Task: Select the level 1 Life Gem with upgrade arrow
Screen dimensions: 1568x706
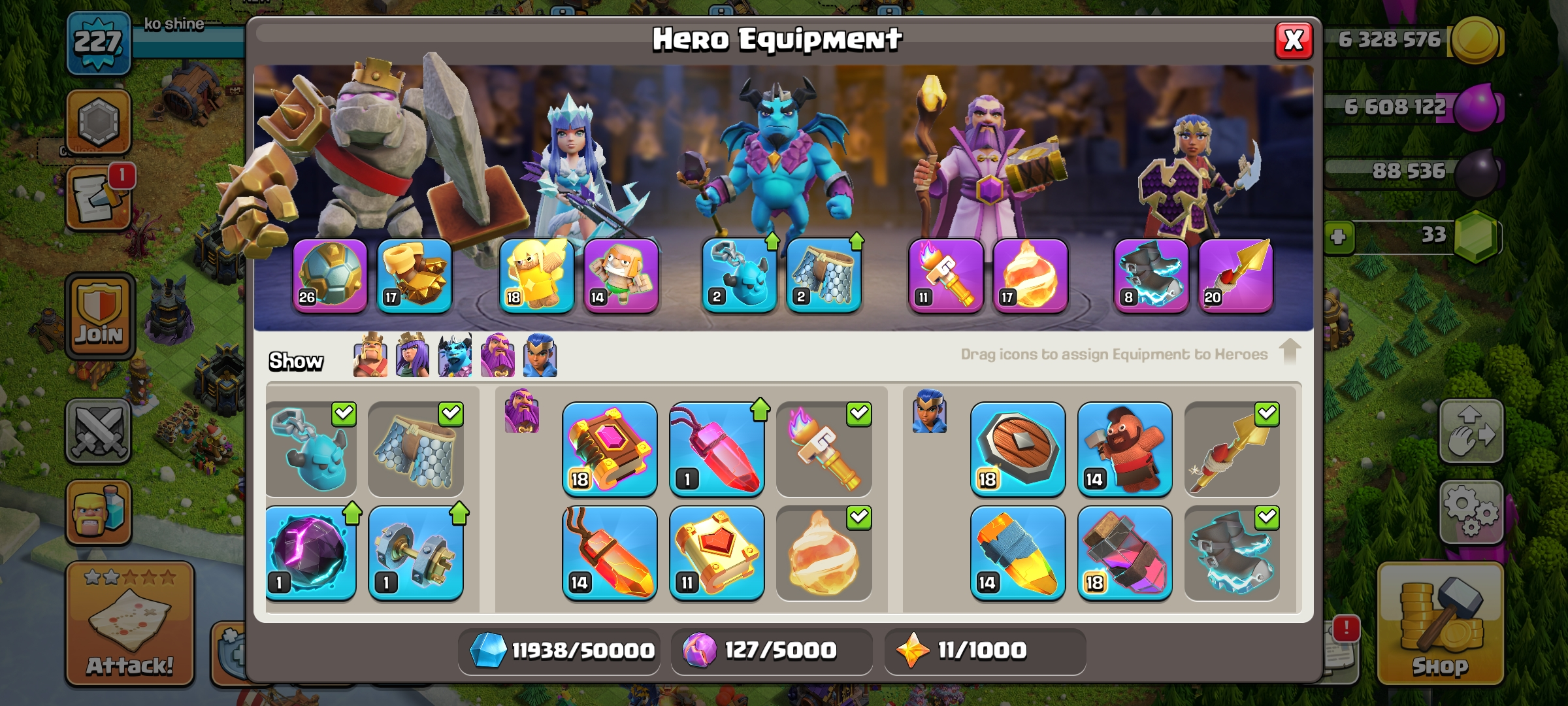Action: click(717, 449)
